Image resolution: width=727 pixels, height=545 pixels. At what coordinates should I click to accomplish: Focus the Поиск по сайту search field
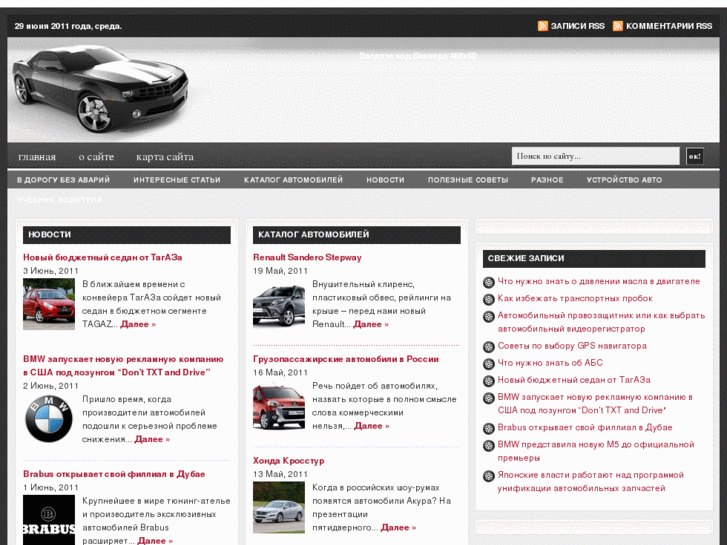(596, 156)
